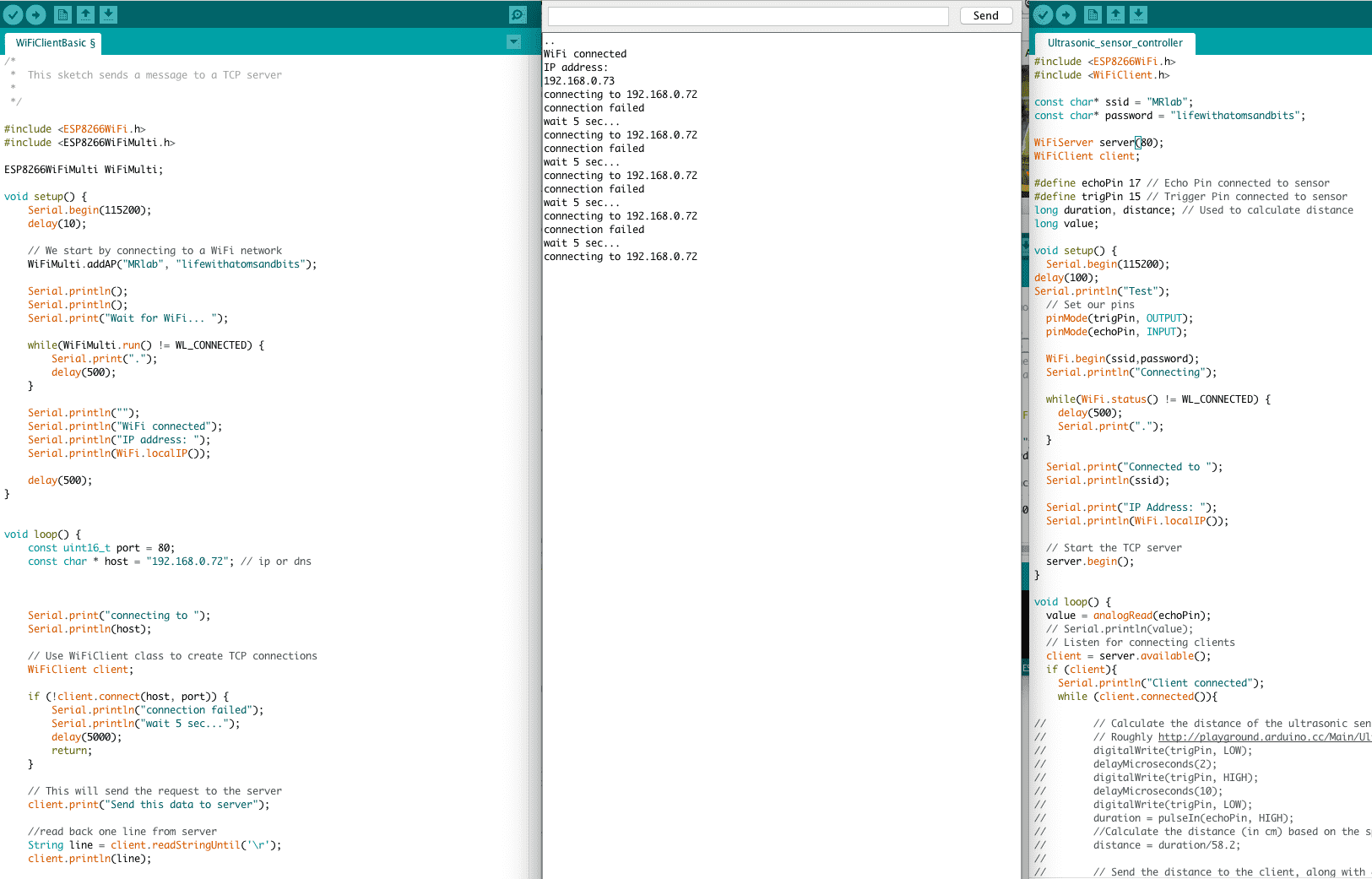Click 'long value;' declaration
Image resolution: width=1372 pixels, height=879 pixels.
click(1066, 224)
